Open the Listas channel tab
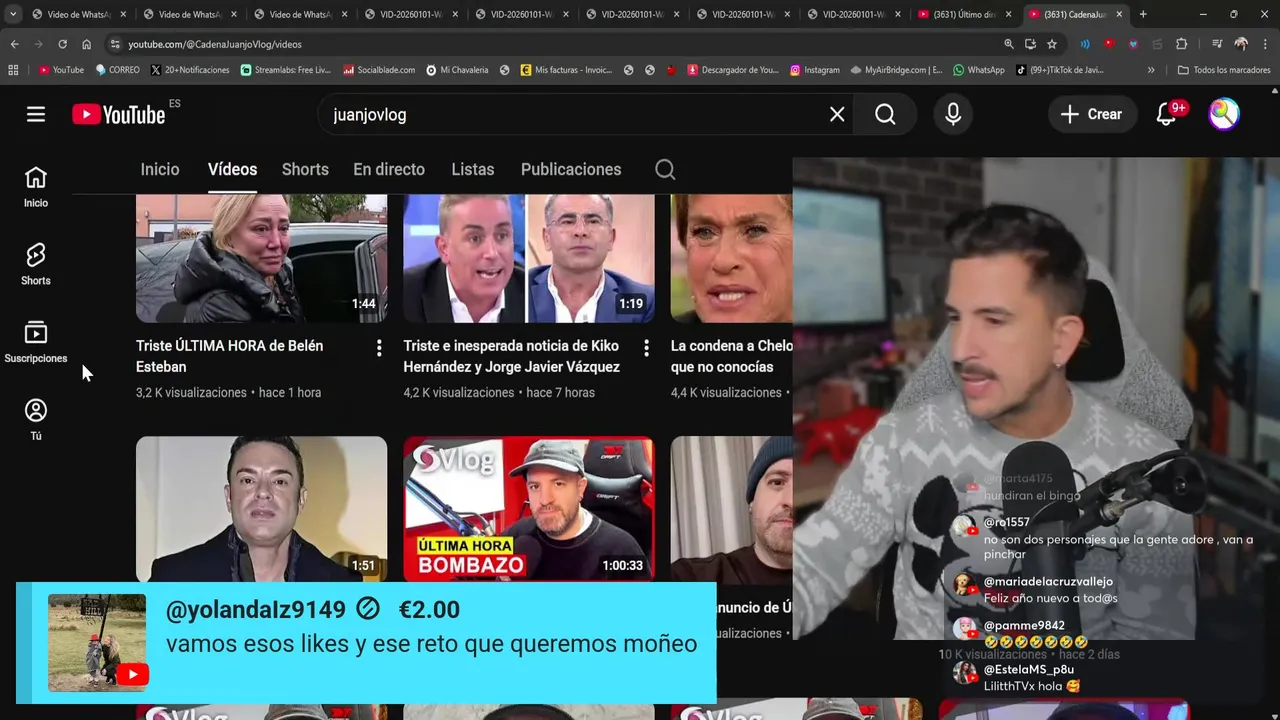This screenshot has height=720, width=1280. (x=473, y=169)
